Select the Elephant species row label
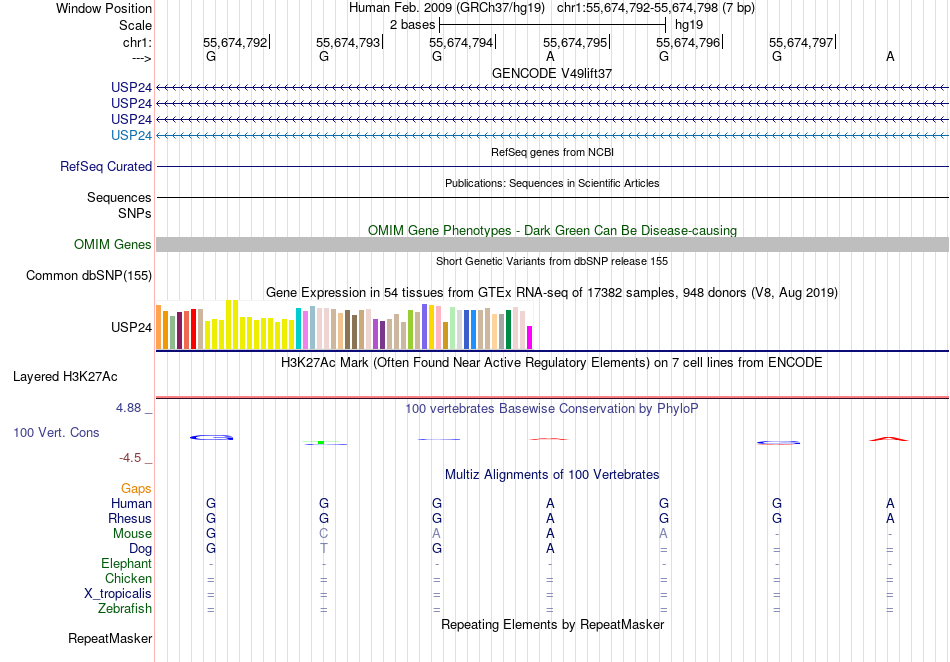The height and width of the screenshot is (662, 950). (x=124, y=564)
